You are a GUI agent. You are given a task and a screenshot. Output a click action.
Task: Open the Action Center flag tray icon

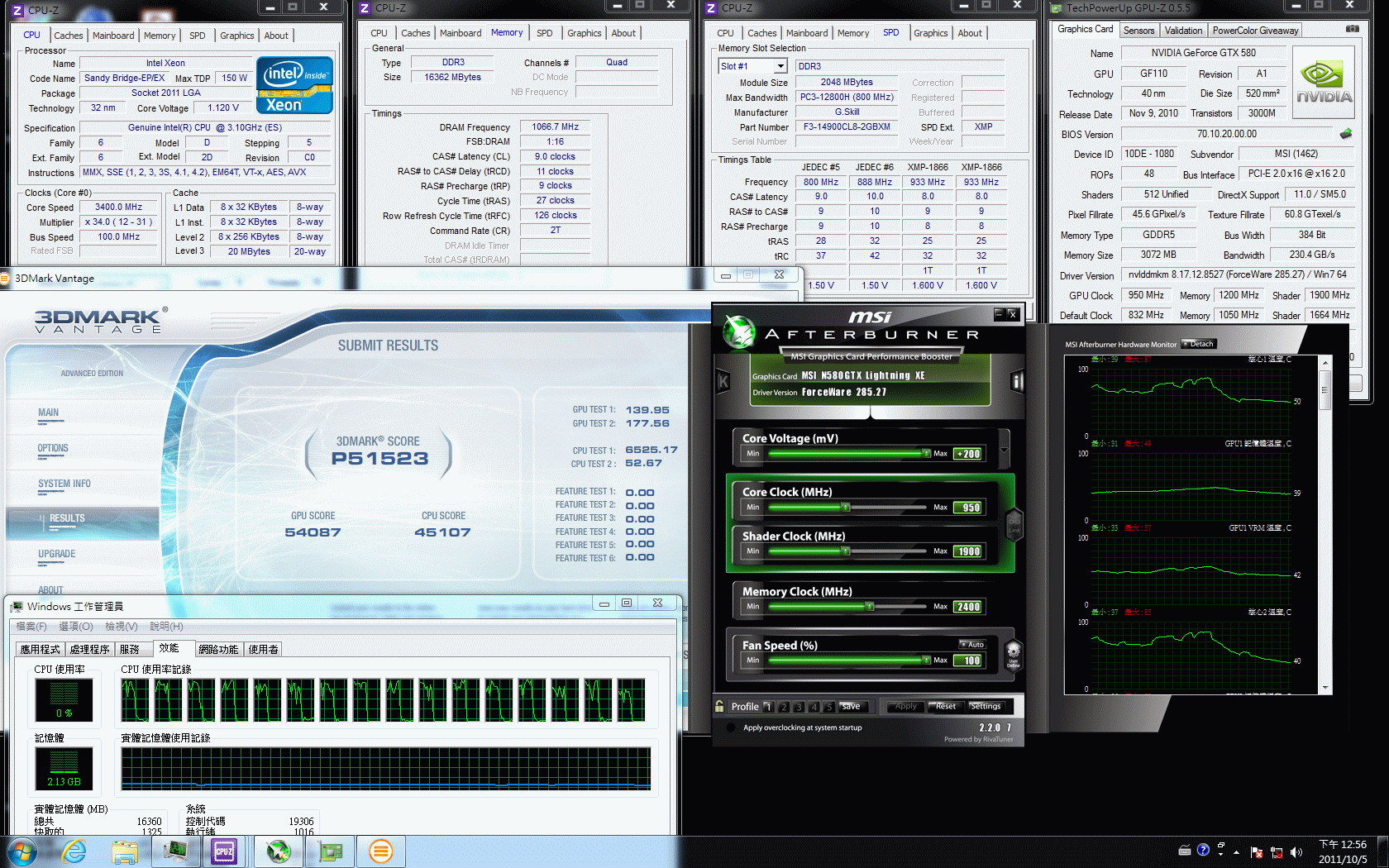pos(1257,852)
